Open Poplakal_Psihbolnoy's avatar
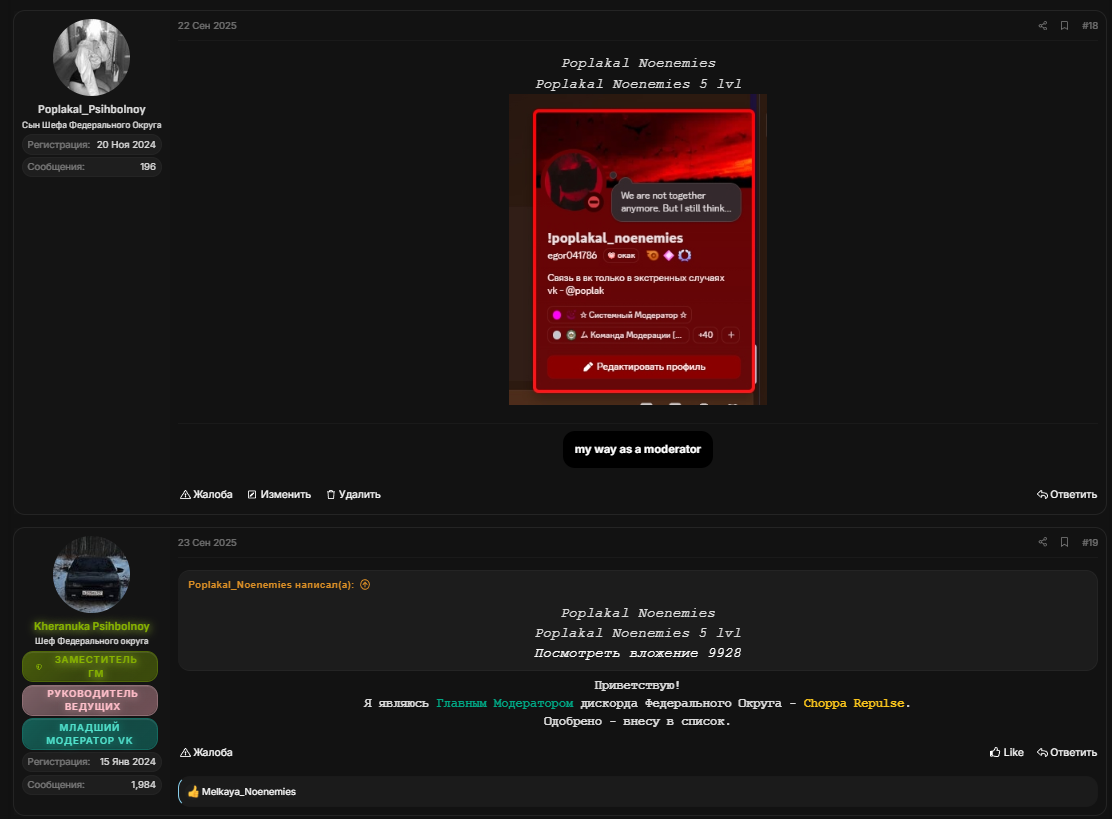The image size is (1112, 819). pos(91,57)
